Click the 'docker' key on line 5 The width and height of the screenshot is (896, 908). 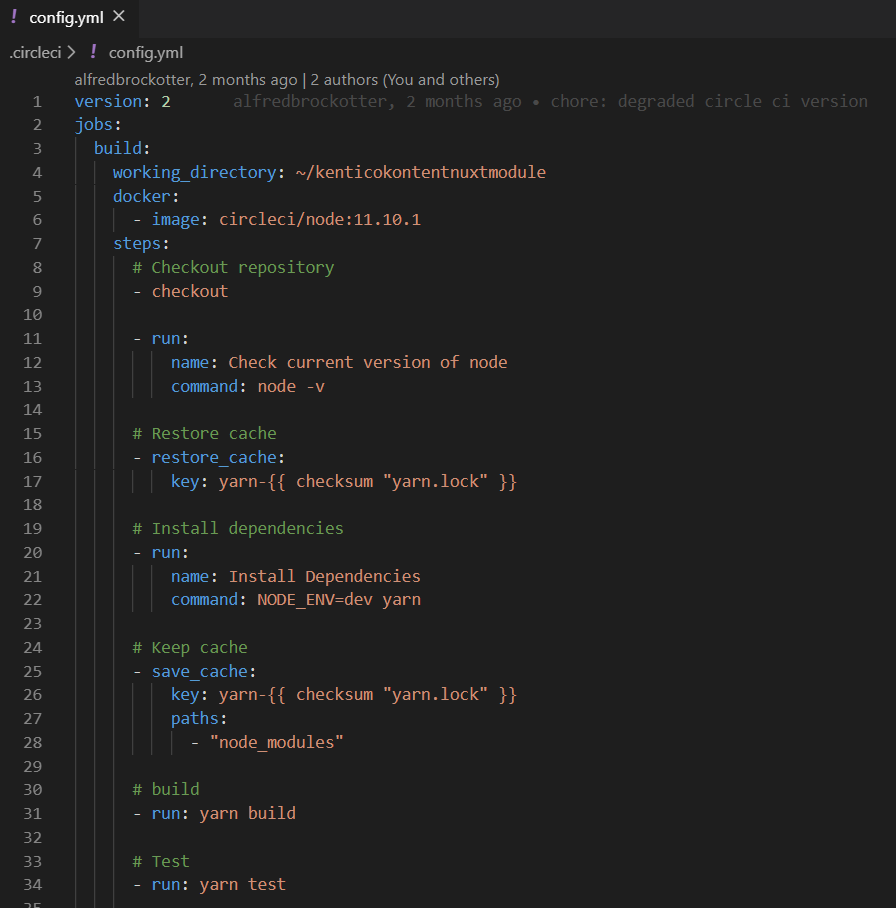coord(142,196)
